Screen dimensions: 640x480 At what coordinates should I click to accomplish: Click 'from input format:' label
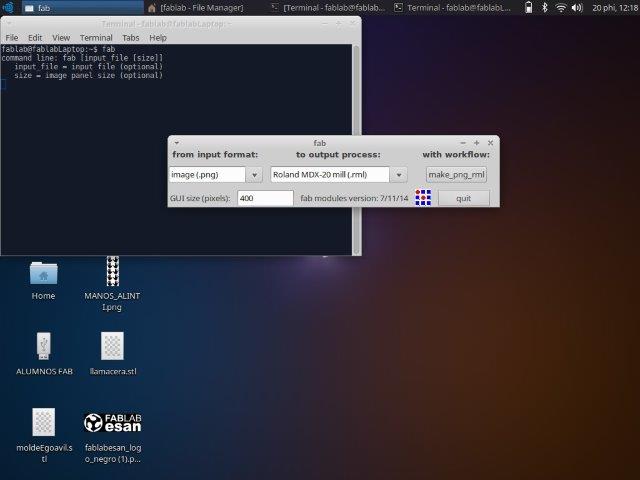215,155
